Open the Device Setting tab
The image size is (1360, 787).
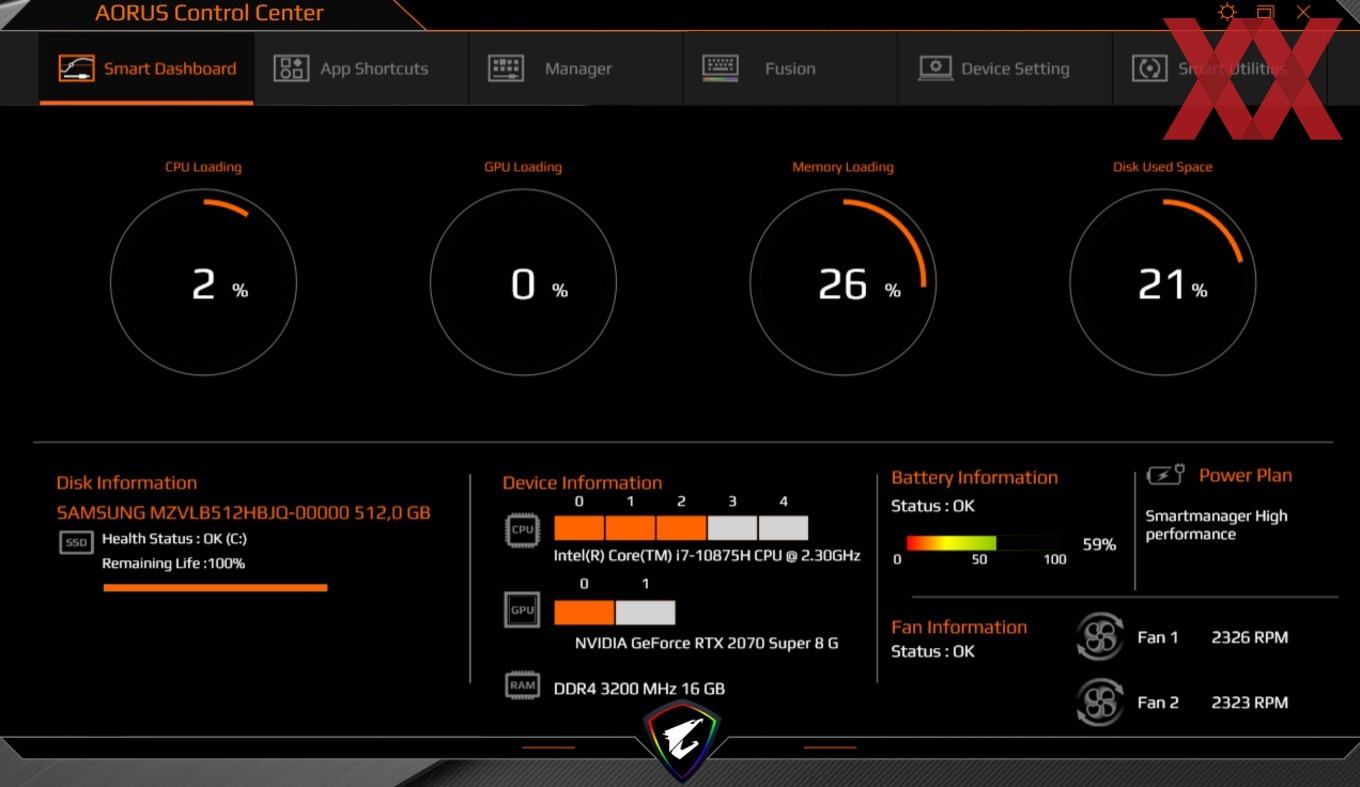[1005, 68]
